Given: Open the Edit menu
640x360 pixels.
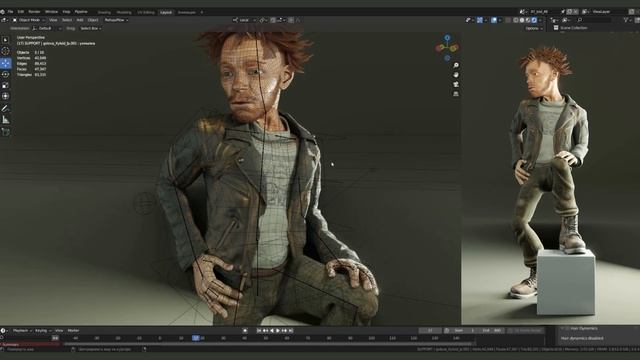Looking at the screenshot, I should (x=20, y=12).
